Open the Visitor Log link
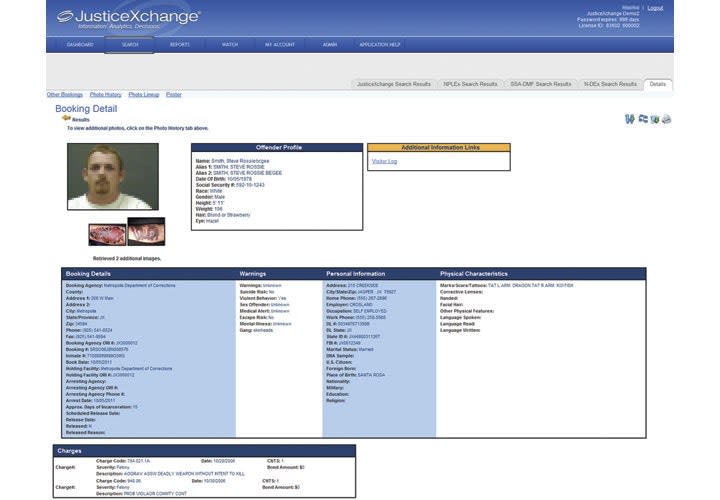 coord(384,161)
